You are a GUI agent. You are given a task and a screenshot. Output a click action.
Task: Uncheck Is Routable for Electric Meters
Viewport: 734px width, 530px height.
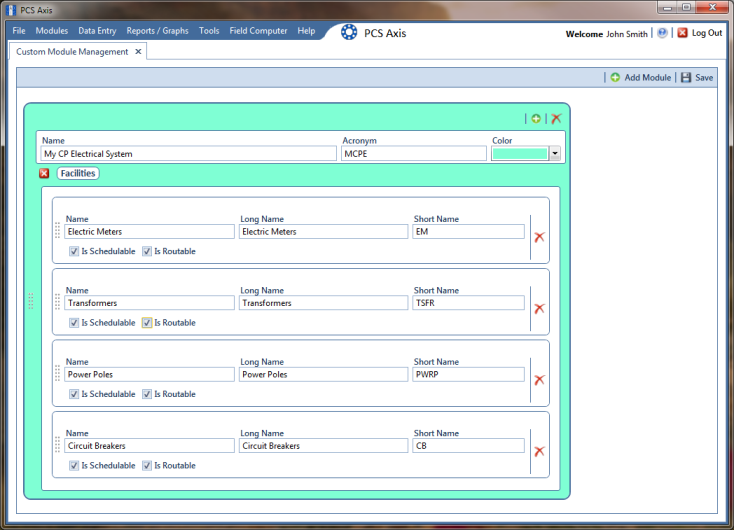tap(147, 251)
